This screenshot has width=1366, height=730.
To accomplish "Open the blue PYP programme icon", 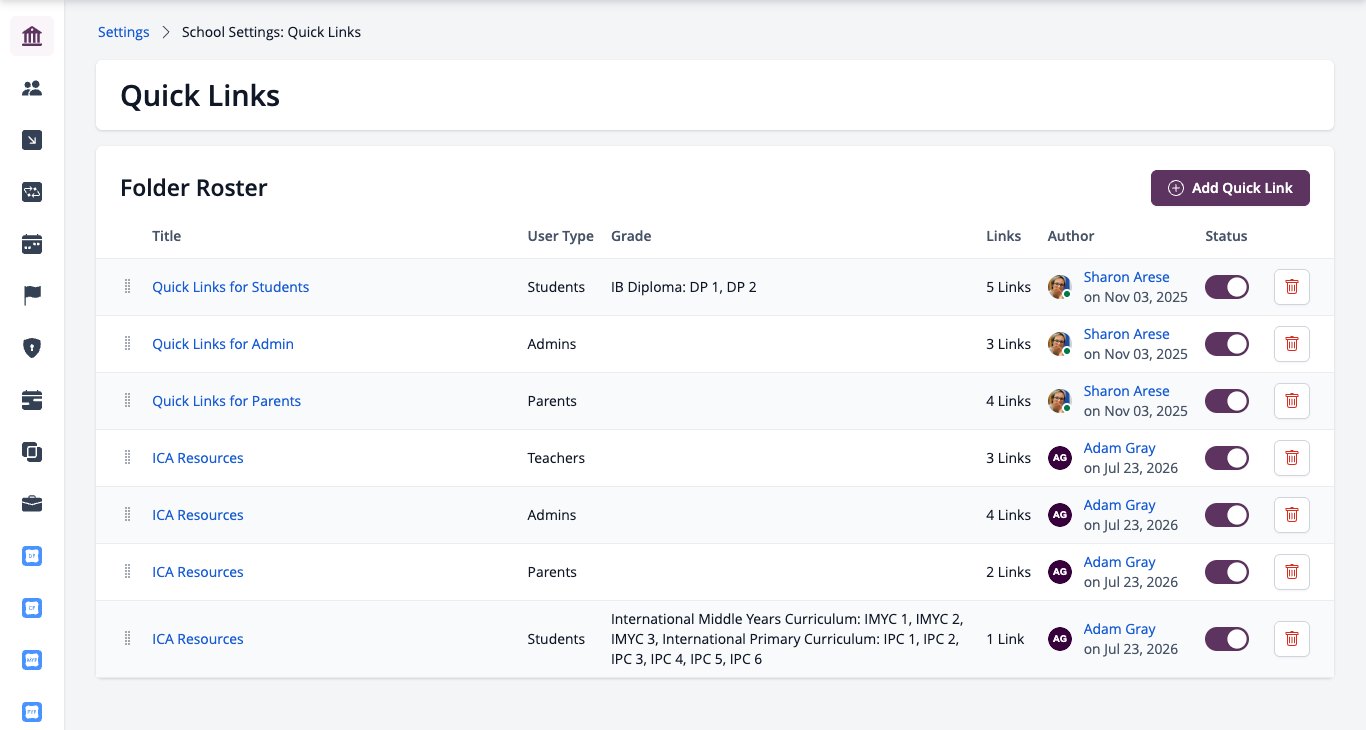I will [32, 712].
